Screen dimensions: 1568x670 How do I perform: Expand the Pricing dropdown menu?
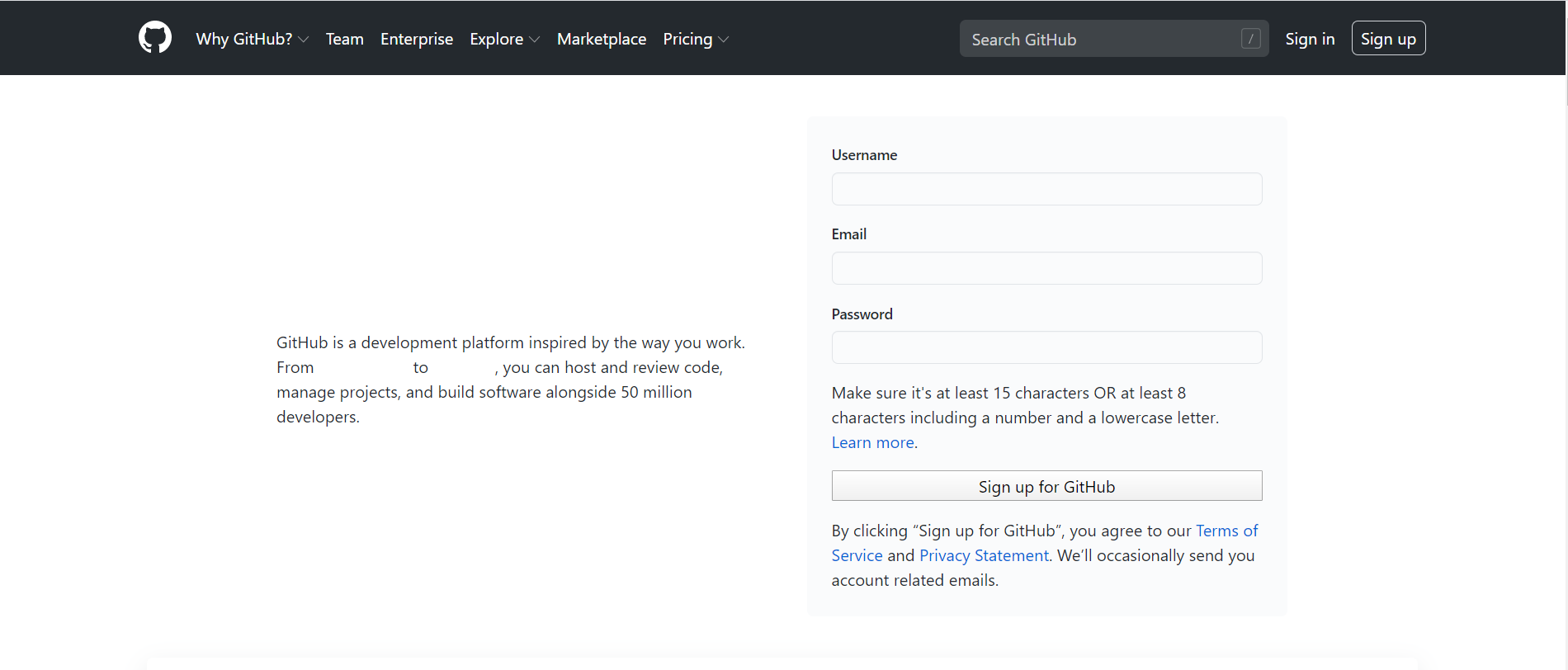pyautogui.click(x=696, y=39)
